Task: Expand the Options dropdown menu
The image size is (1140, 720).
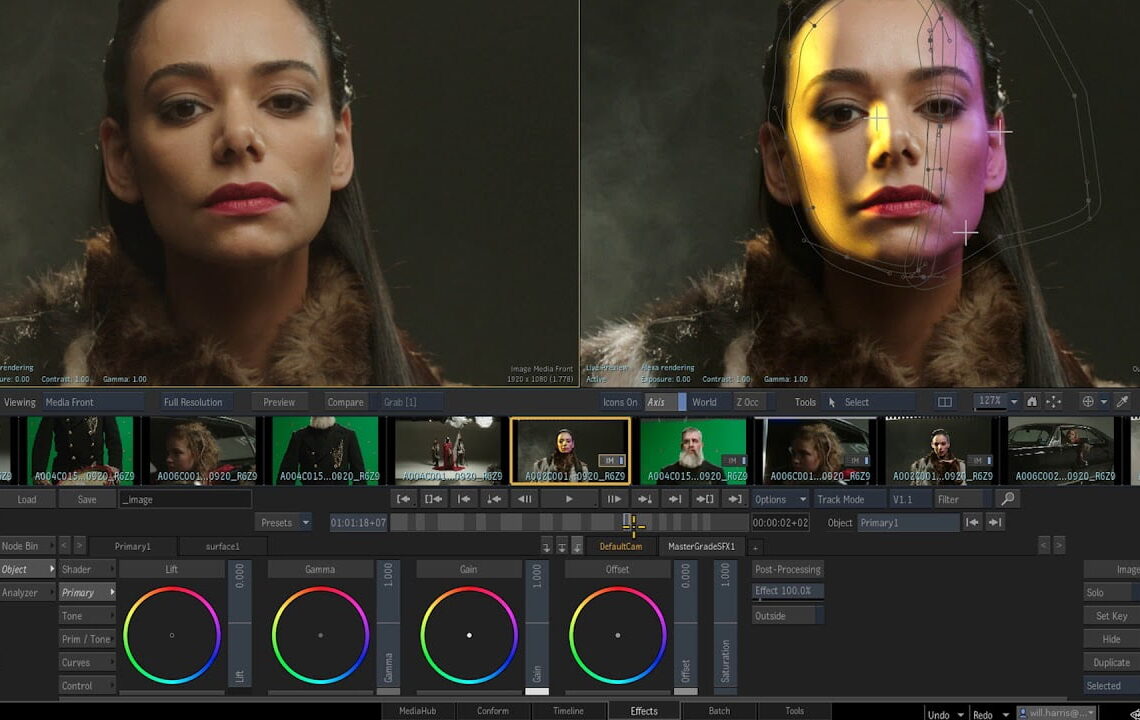Action: 780,499
